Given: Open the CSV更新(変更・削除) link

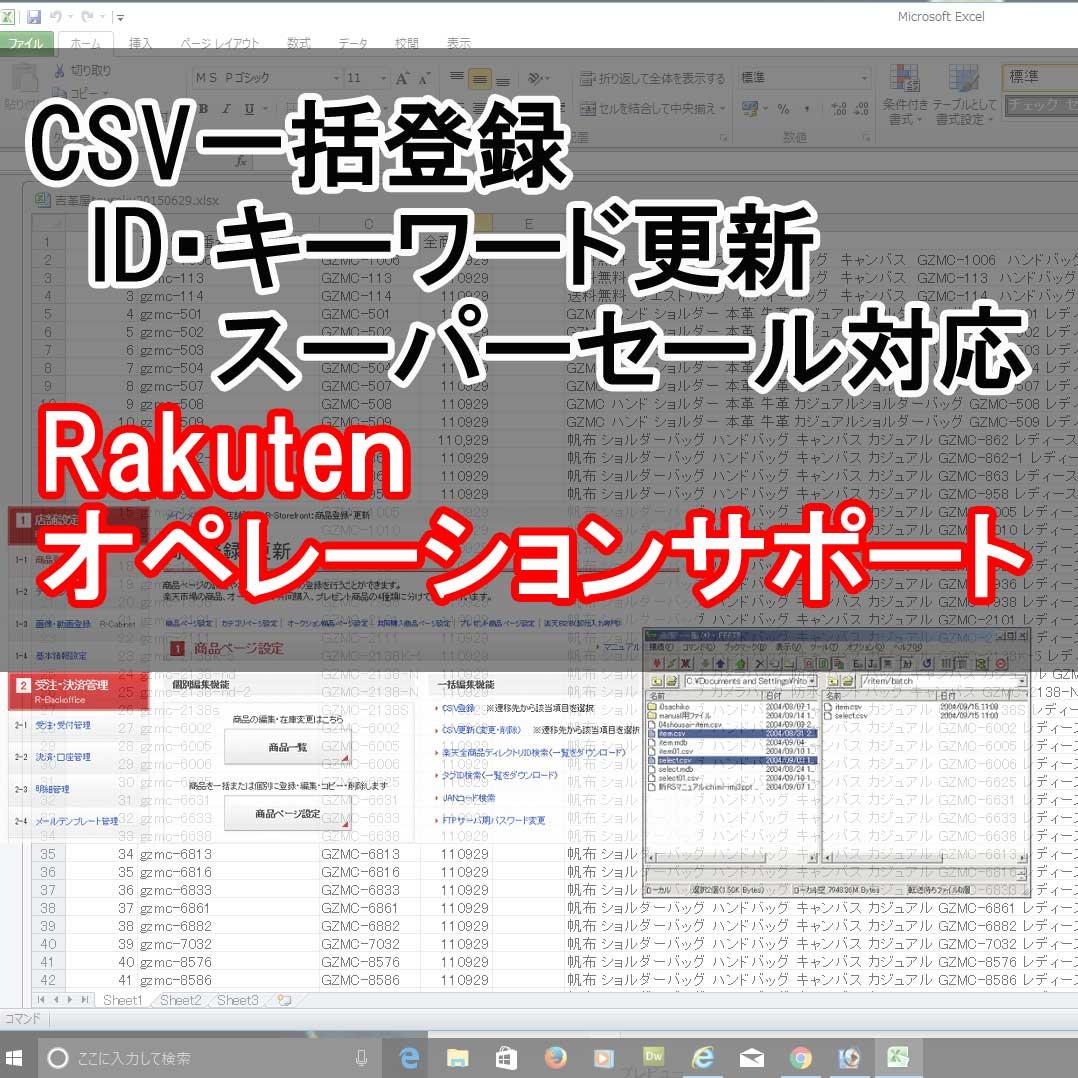Looking at the screenshot, I should 481,729.
